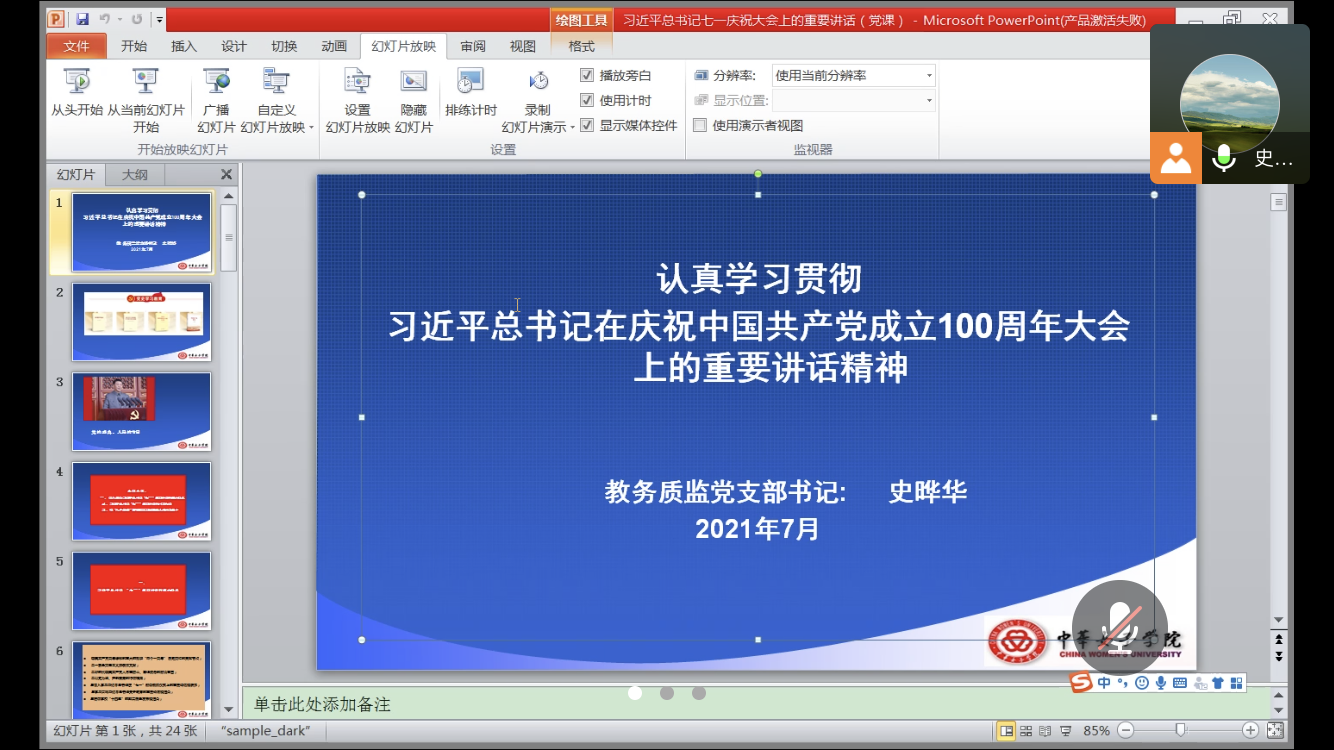The width and height of the screenshot is (1334, 750).
Task: Open the Insert (插入) ribbon tab
Action: click(x=184, y=46)
